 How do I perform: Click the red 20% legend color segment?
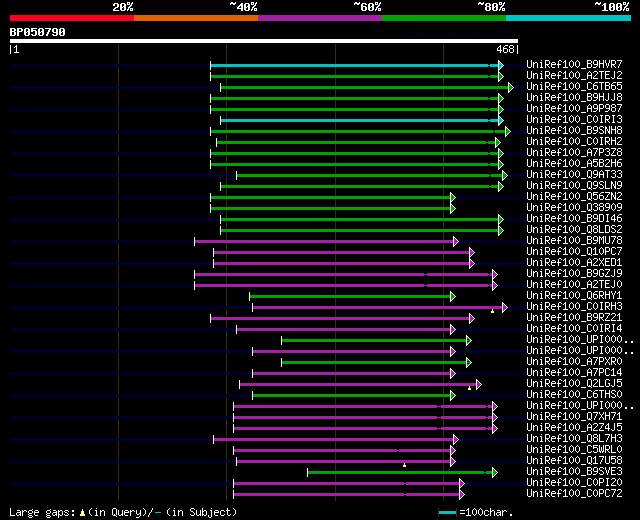72,18
